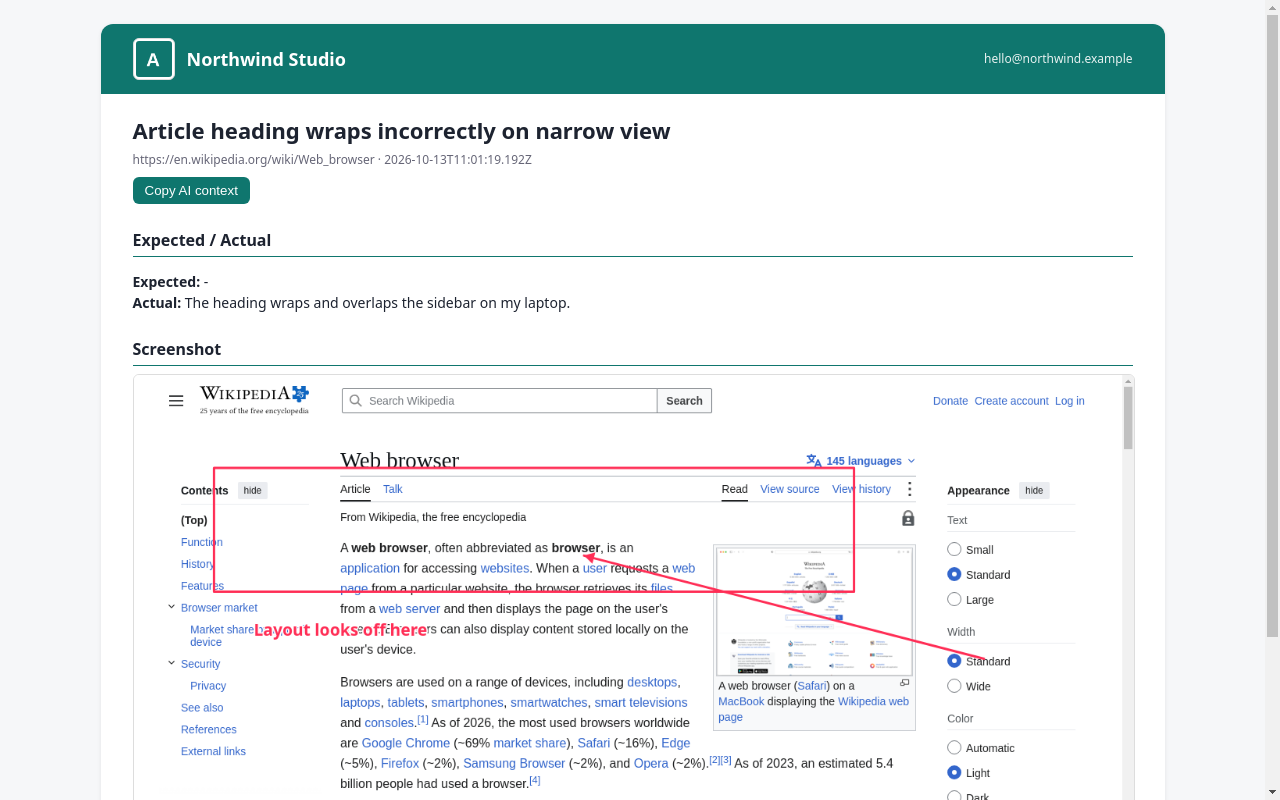Click Copy AI context button
Viewport: 1280px width, 800px height.
tap(191, 191)
